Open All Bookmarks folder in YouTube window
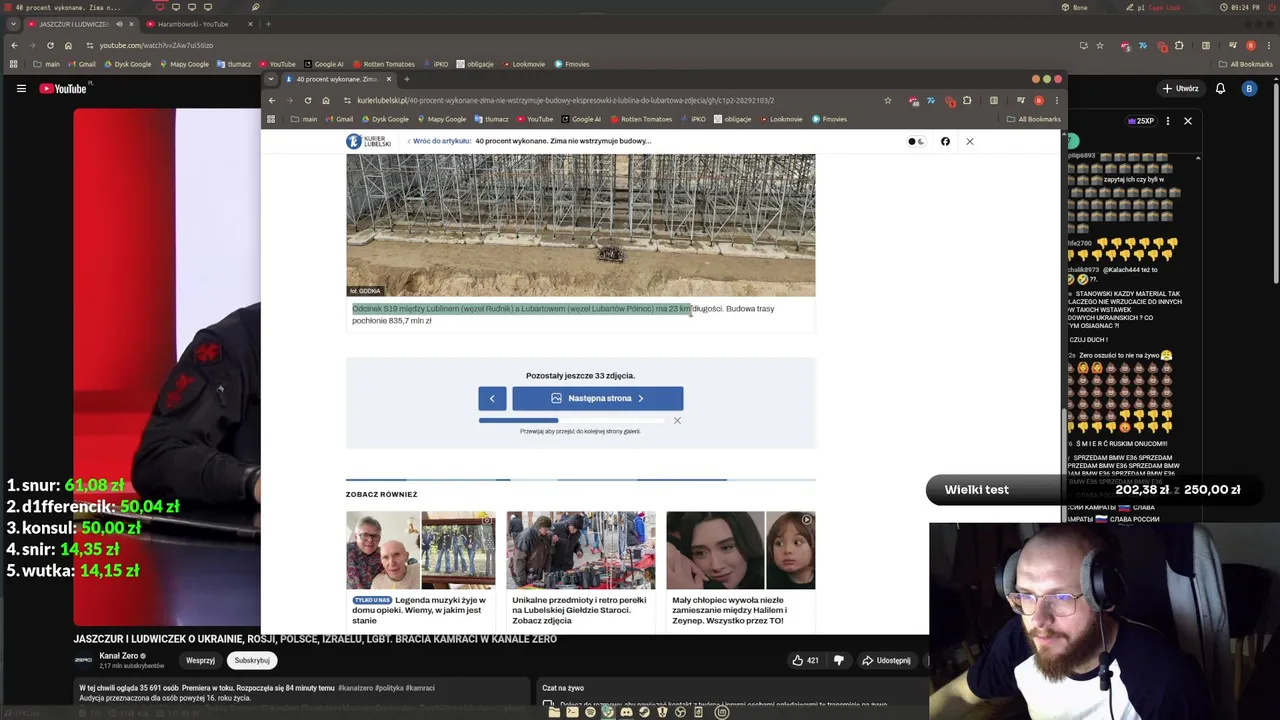Screen dimensions: 1280x720 1246,64
